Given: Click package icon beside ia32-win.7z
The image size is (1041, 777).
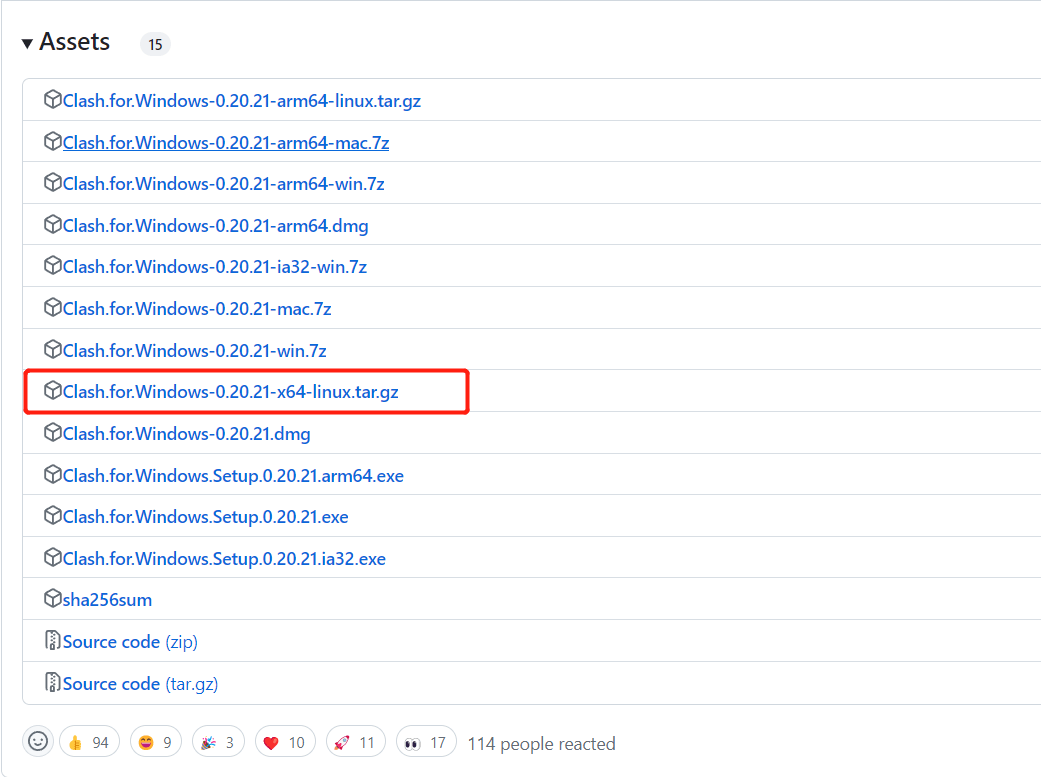Looking at the screenshot, I should click(52, 266).
